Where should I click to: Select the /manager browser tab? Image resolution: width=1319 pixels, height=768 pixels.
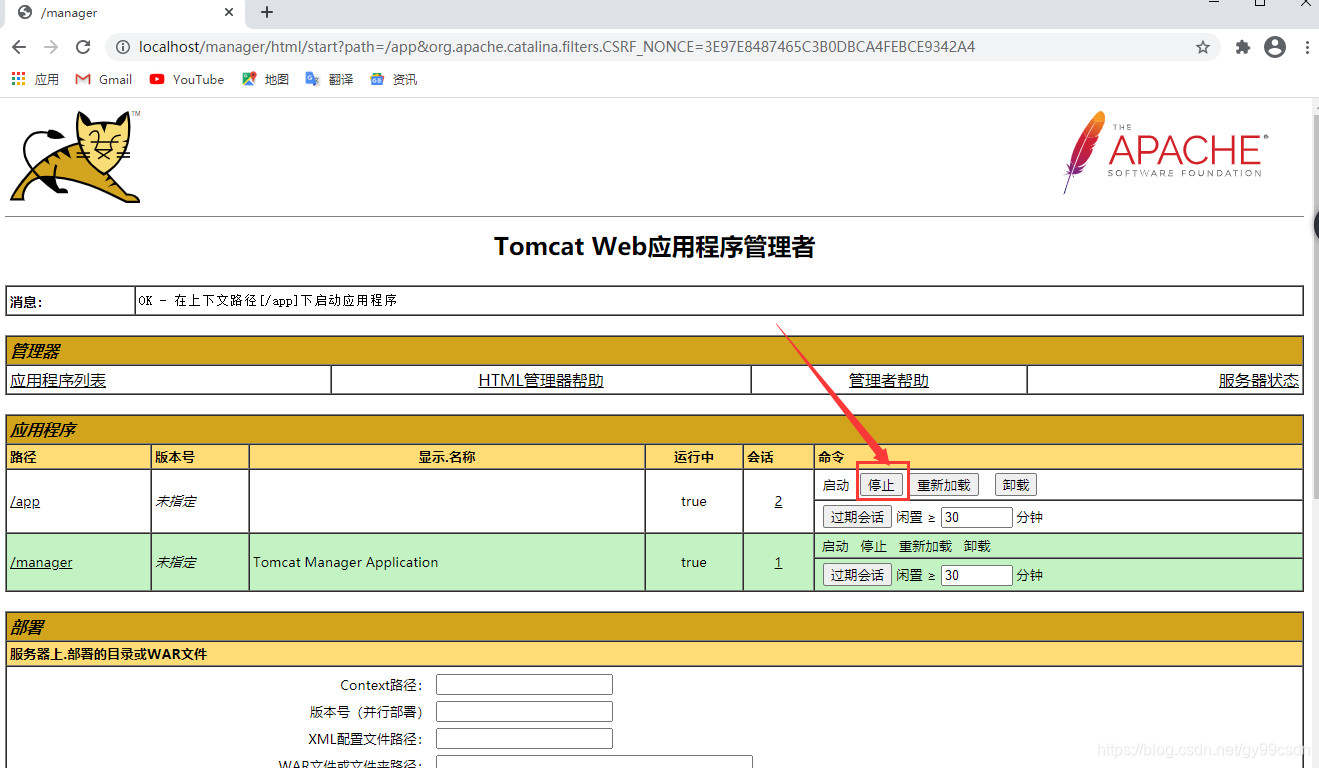point(126,13)
